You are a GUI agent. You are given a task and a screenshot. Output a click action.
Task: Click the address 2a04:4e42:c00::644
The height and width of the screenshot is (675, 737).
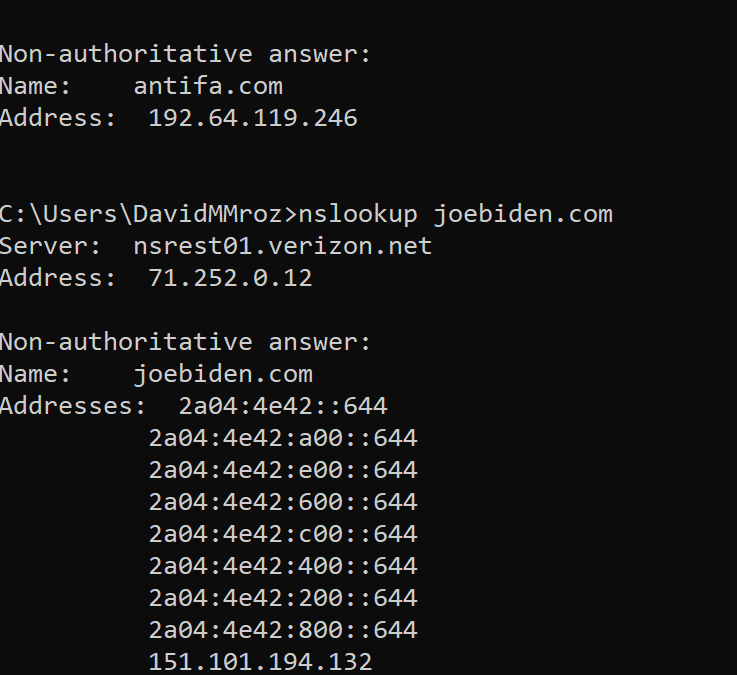[x=283, y=534]
